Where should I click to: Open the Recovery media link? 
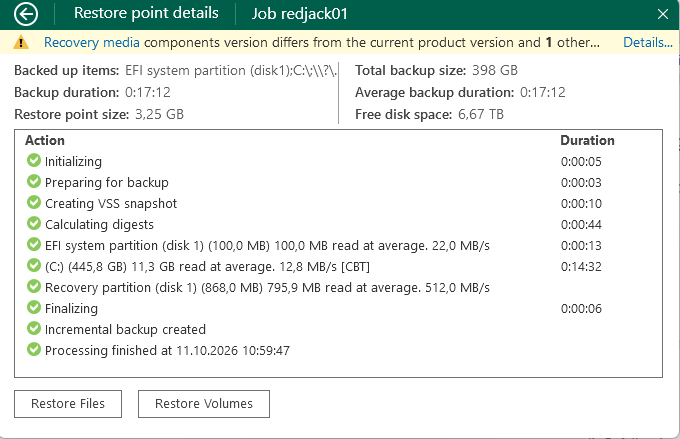(92, 43)
